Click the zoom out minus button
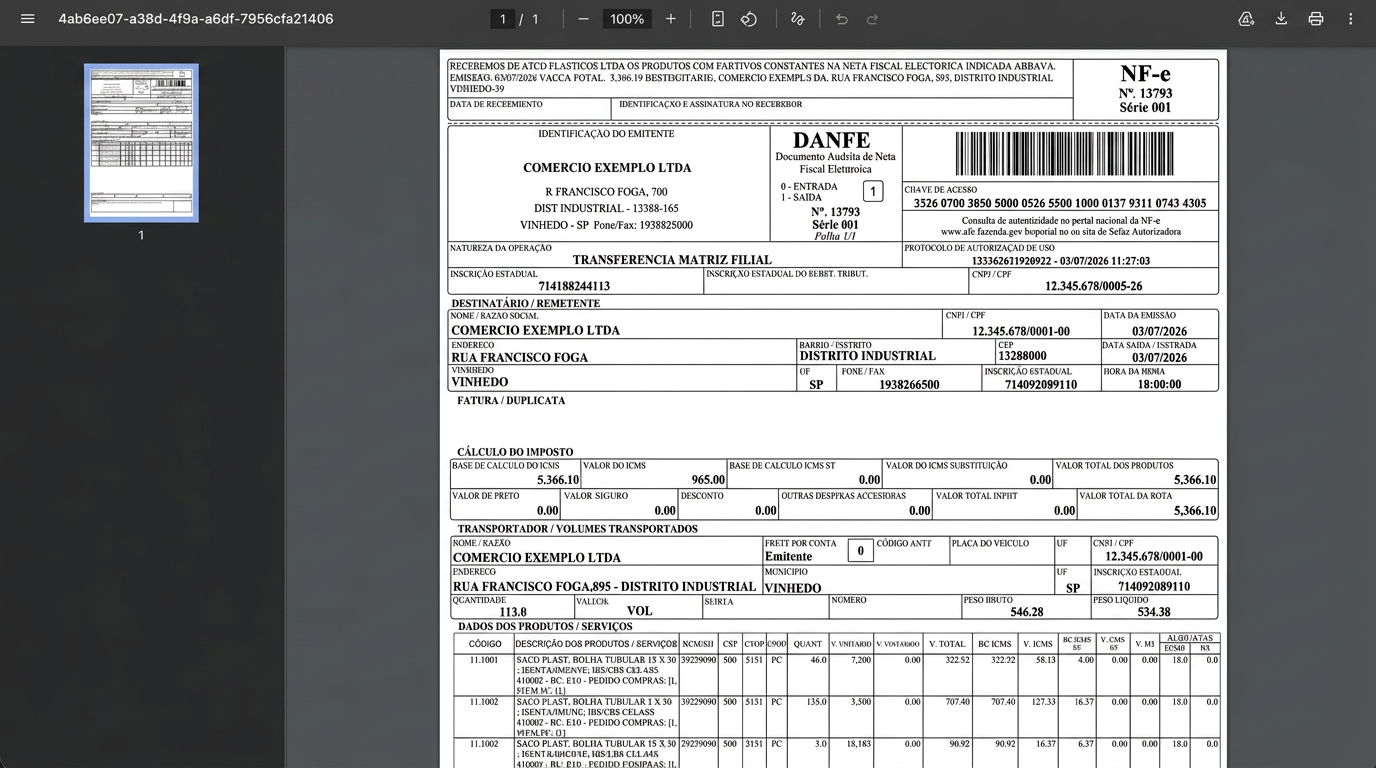 (583, 19)
